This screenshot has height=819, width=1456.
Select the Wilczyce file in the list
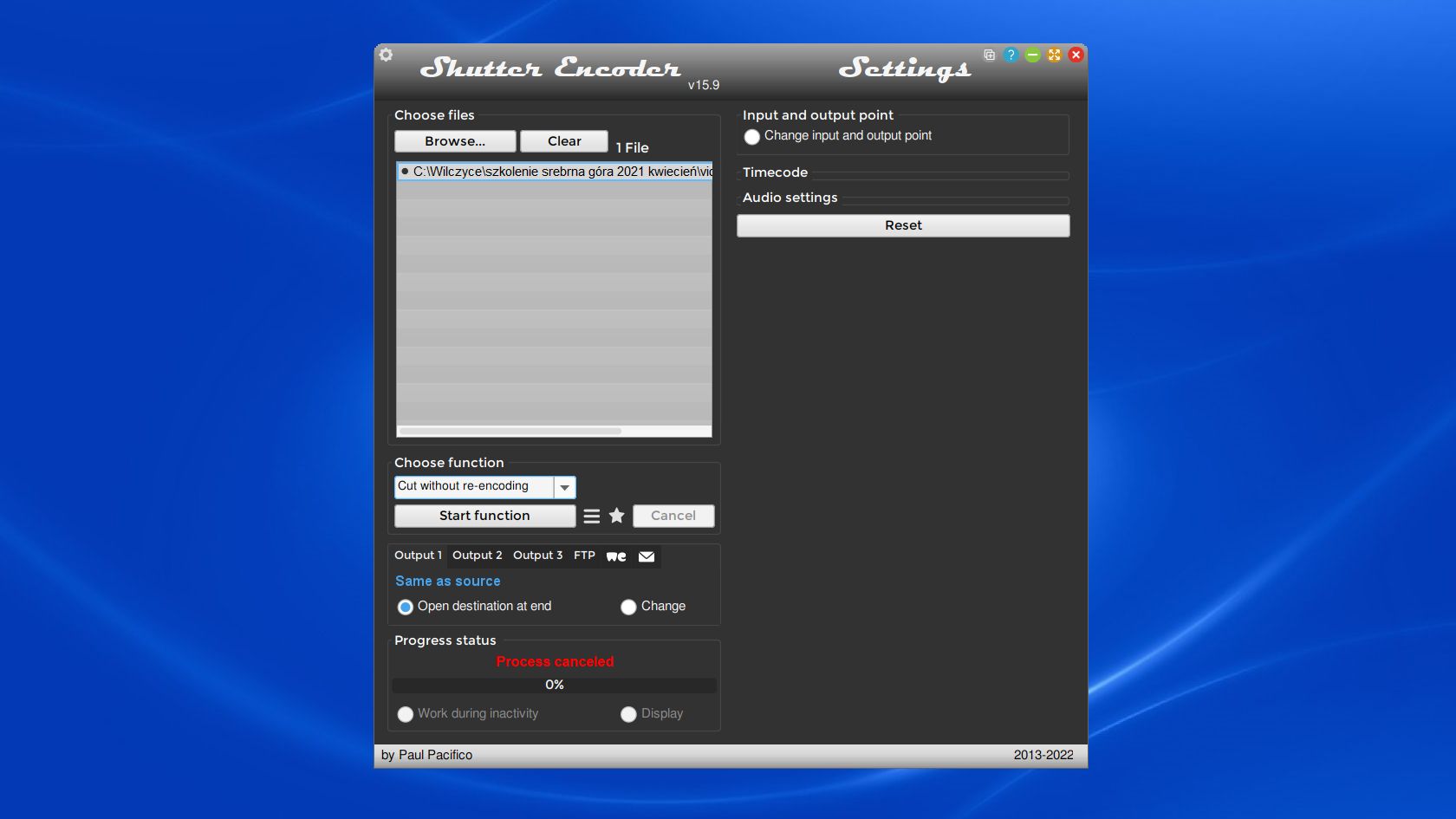pyautogui.click(x=555, y=172)
